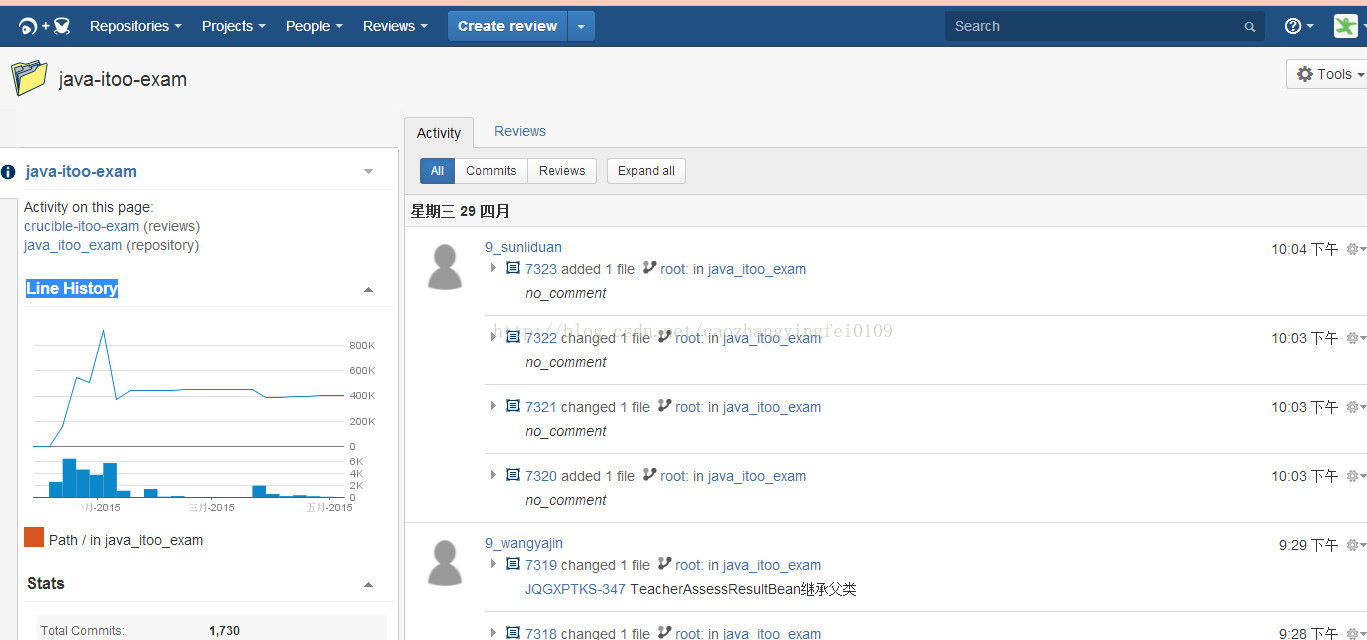Open gear menu for 9:29 commit
Viewport: 1367px width, 640px height.
[1355, 545]
